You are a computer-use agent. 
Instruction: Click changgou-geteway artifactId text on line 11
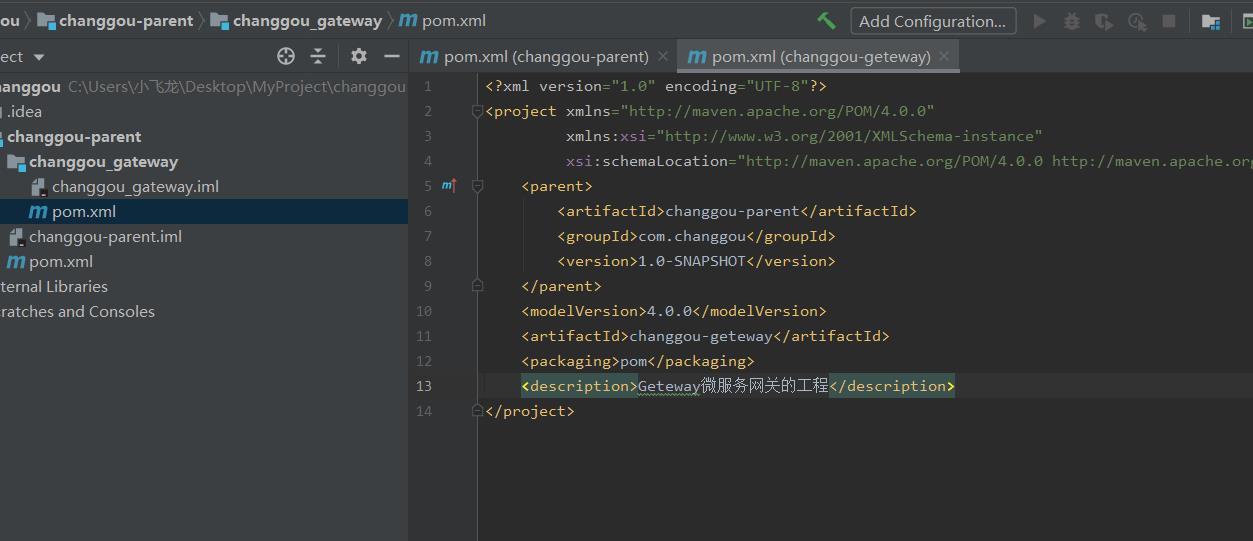[701, 336]
